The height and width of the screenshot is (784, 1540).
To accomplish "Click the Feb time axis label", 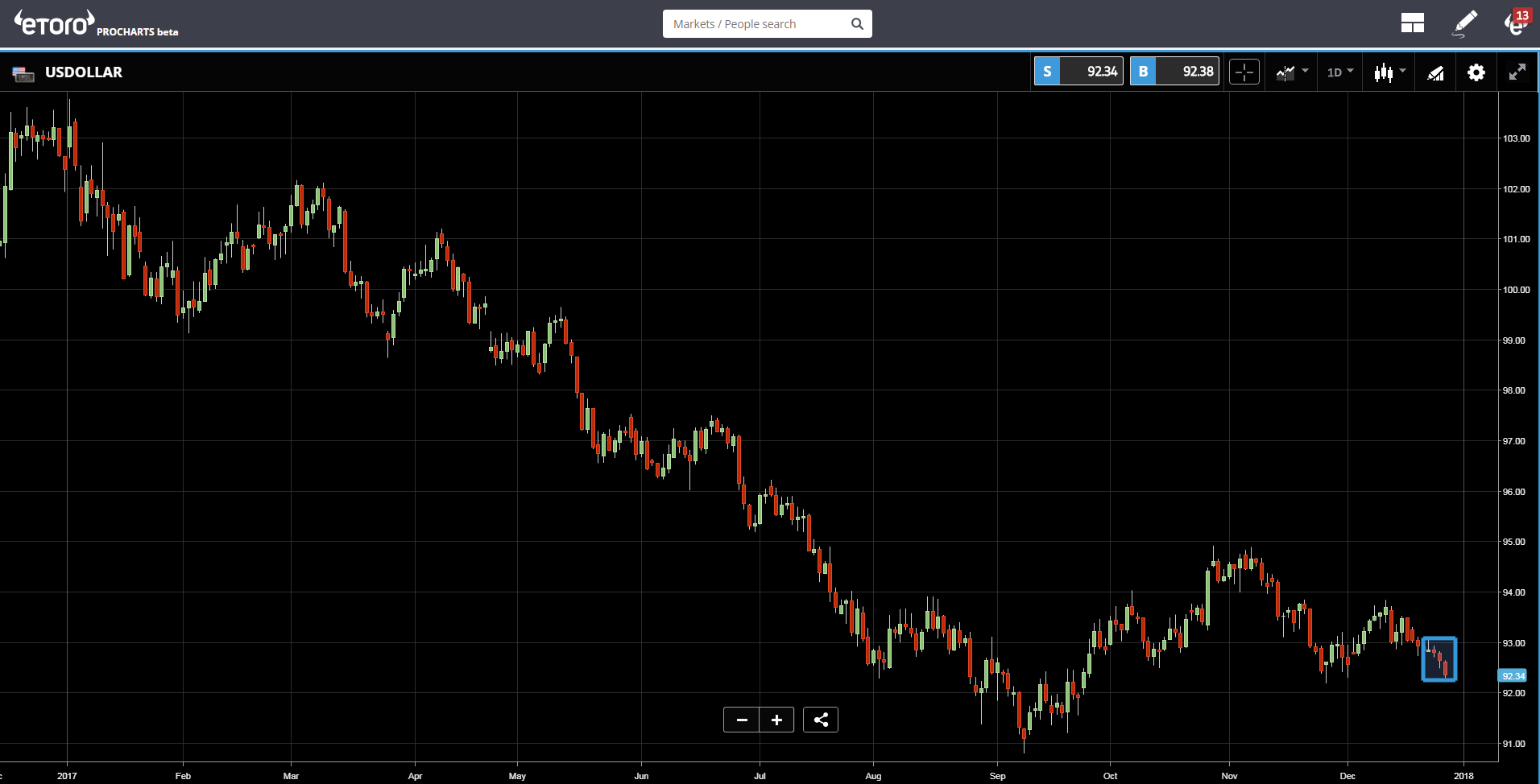I will pos(183,776).
